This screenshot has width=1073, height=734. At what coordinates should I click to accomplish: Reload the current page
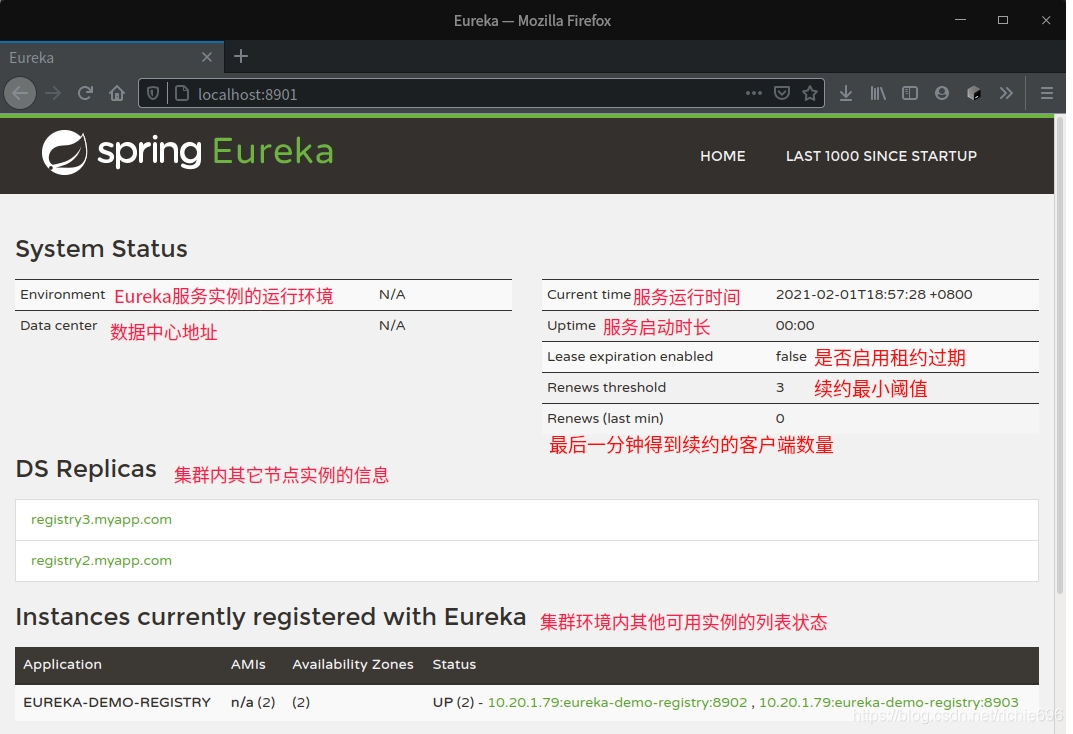tap(85, 93)
